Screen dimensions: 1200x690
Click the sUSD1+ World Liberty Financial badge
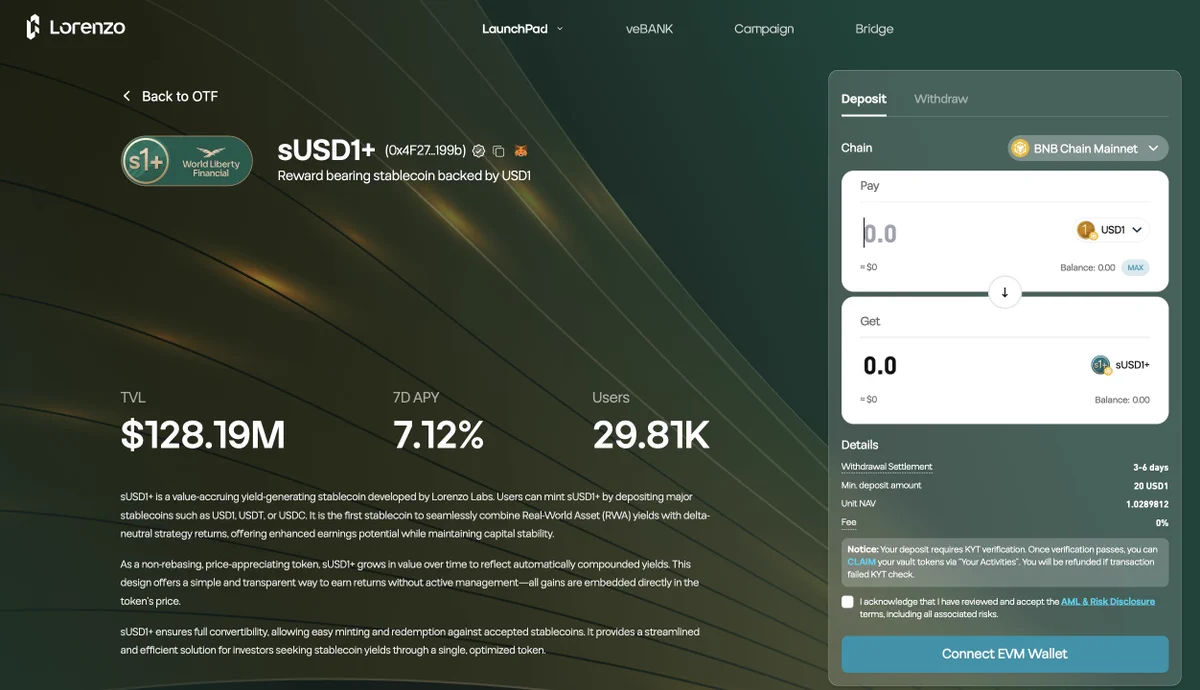point(186,161)
